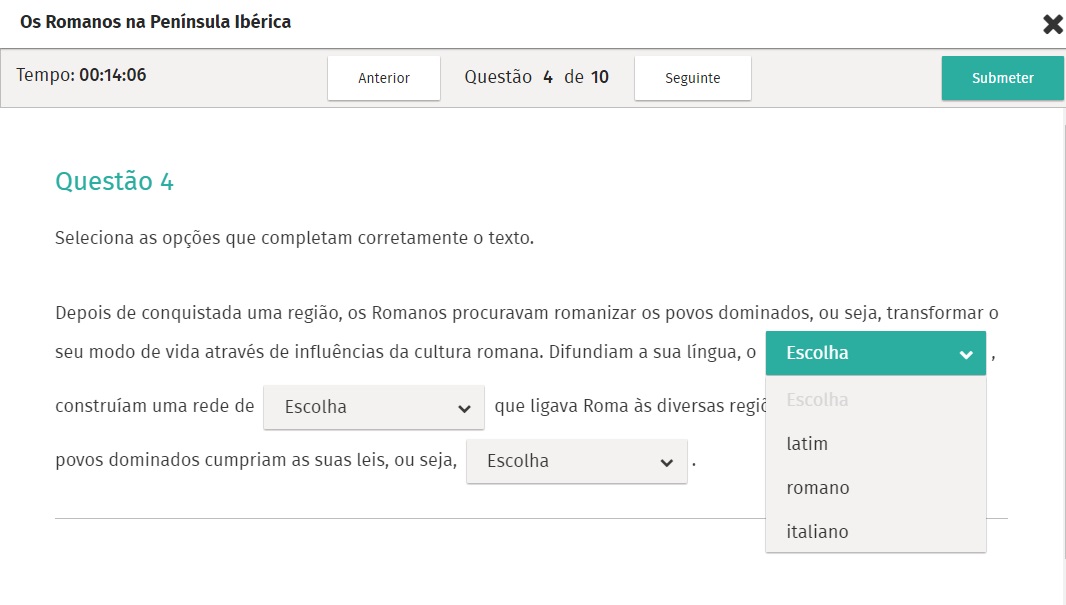The width and height of the screenshot is (1066, 605).
Task: Click the chevron in the last Escolha dropdown
Action: click(x=667, y=462)
